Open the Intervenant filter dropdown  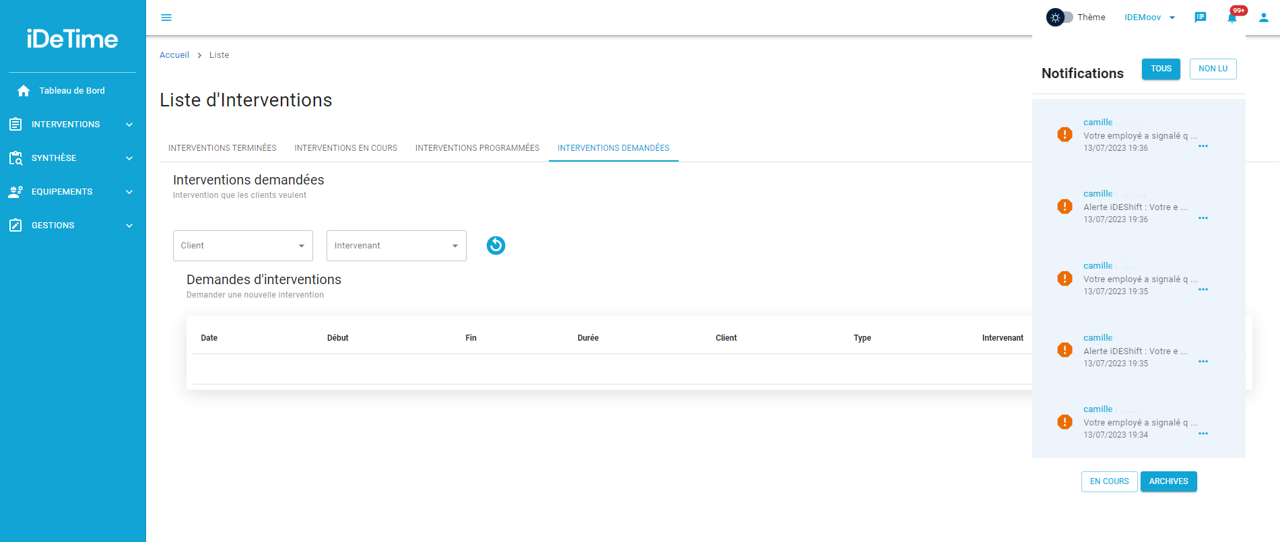click(396, 246)
